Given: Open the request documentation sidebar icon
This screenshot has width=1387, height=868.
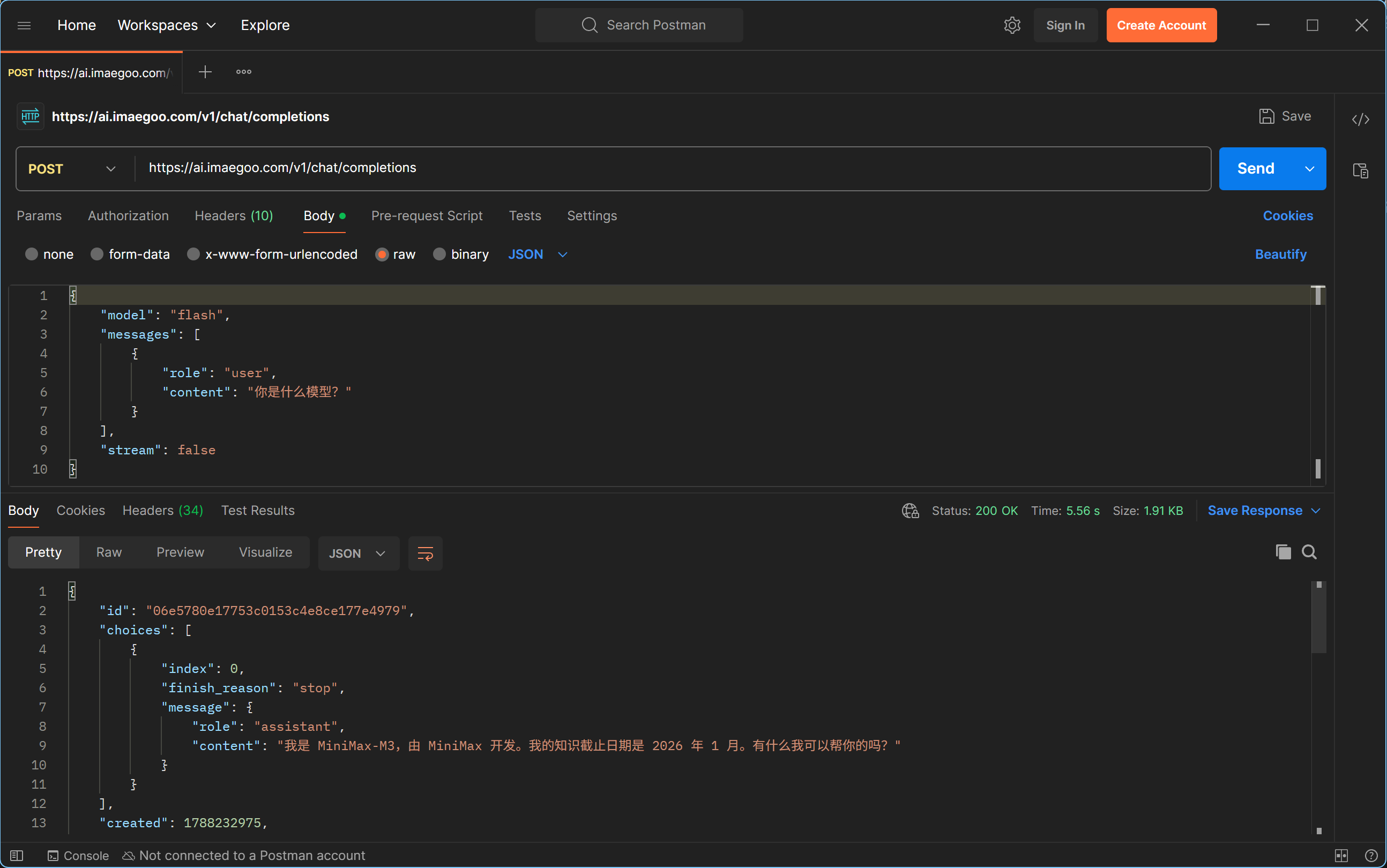Looking at the screenshot, I should pyautogui.click(x=1361, y=170).
